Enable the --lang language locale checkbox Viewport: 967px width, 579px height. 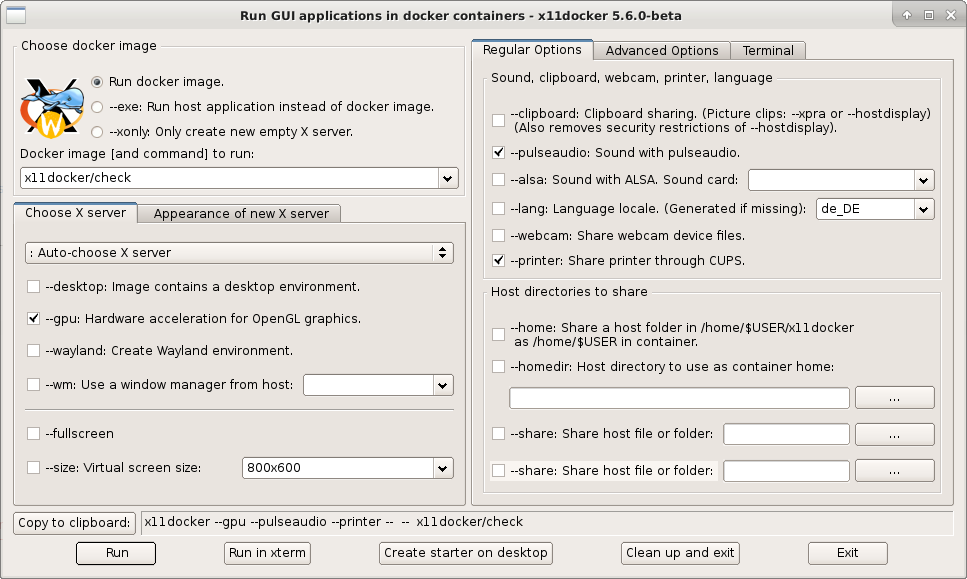click(498, 209)
